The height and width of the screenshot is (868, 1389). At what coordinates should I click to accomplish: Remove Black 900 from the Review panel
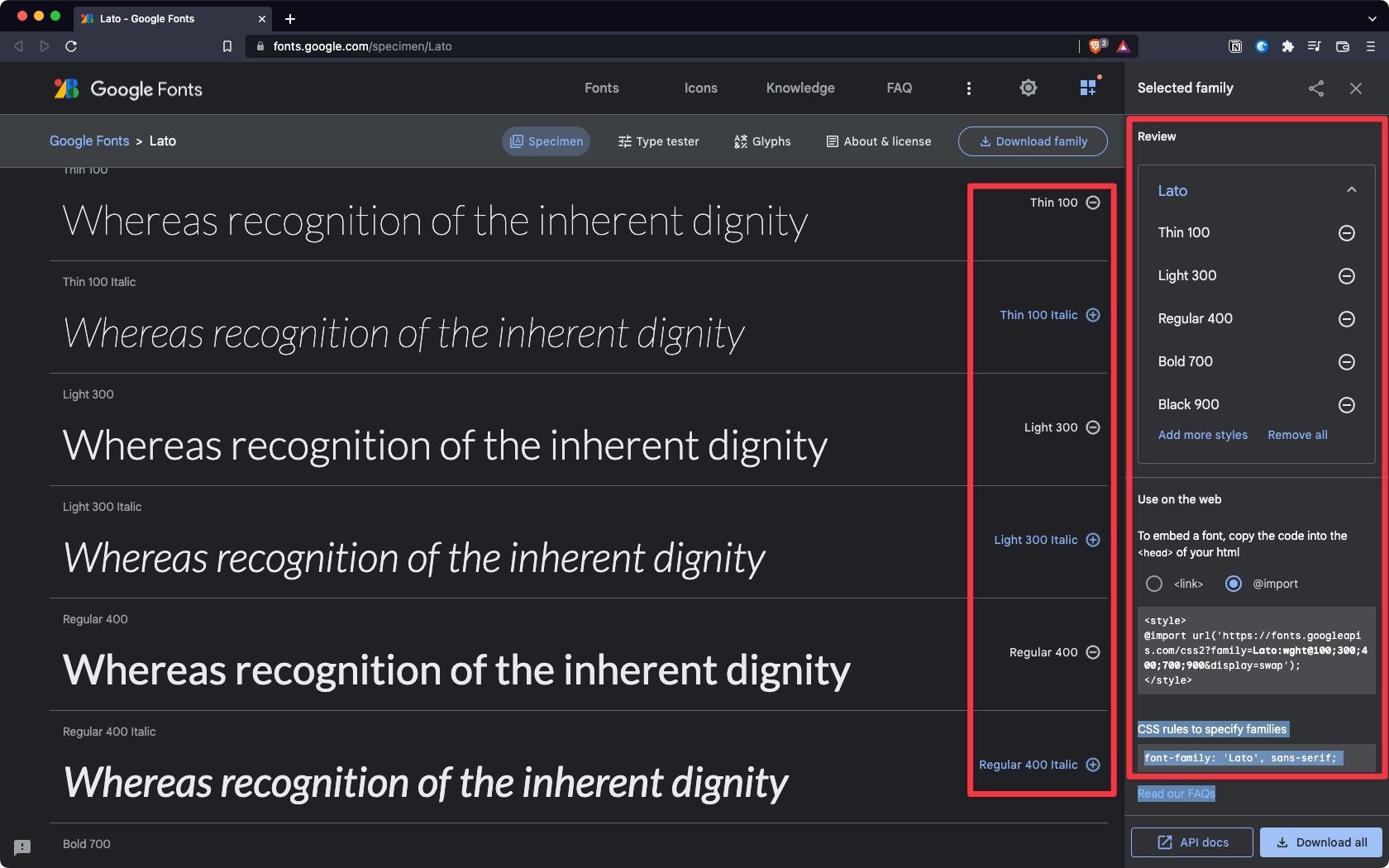[x=1347, y=405]
